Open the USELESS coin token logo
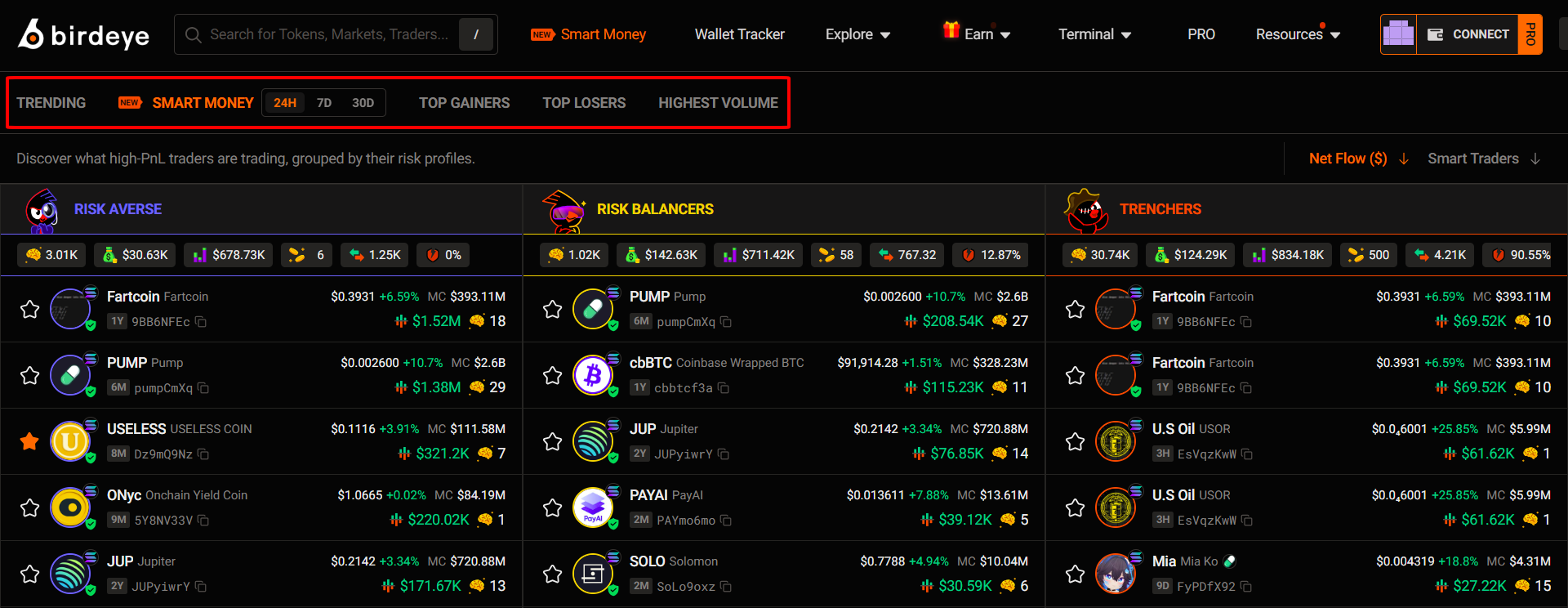The height and width of the screenshot is (608, 1568). click(70, 441)
